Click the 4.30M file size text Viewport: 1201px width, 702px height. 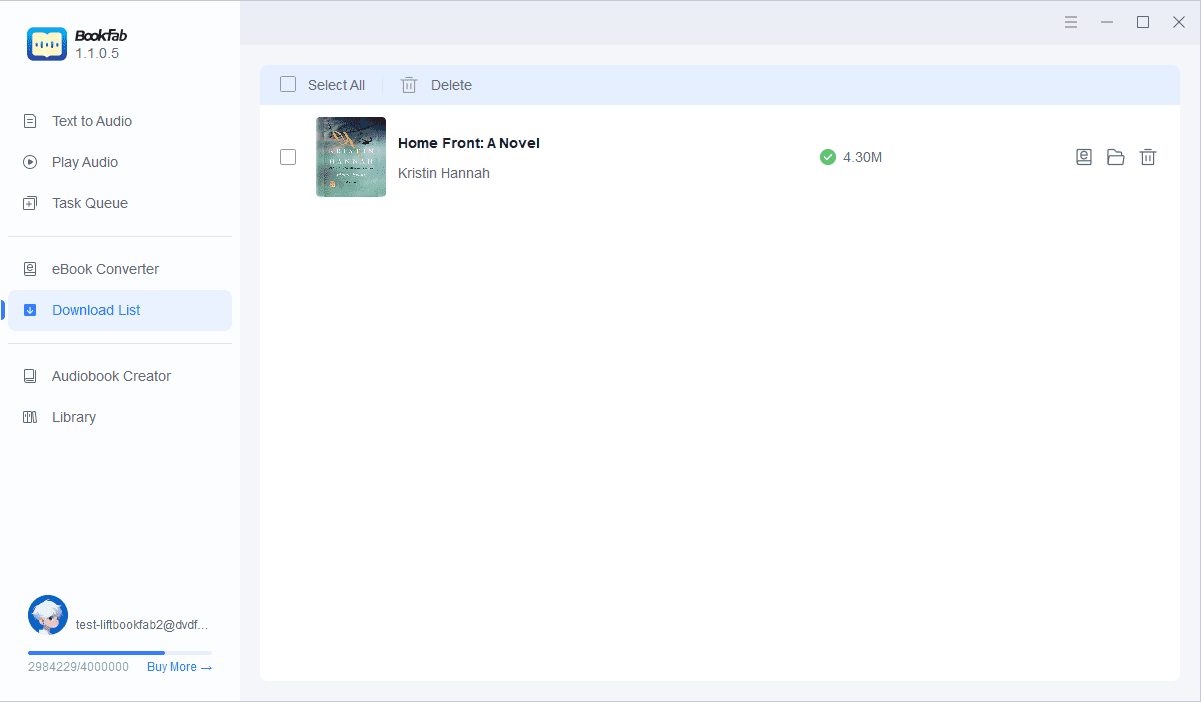click(x=862, y=157)
